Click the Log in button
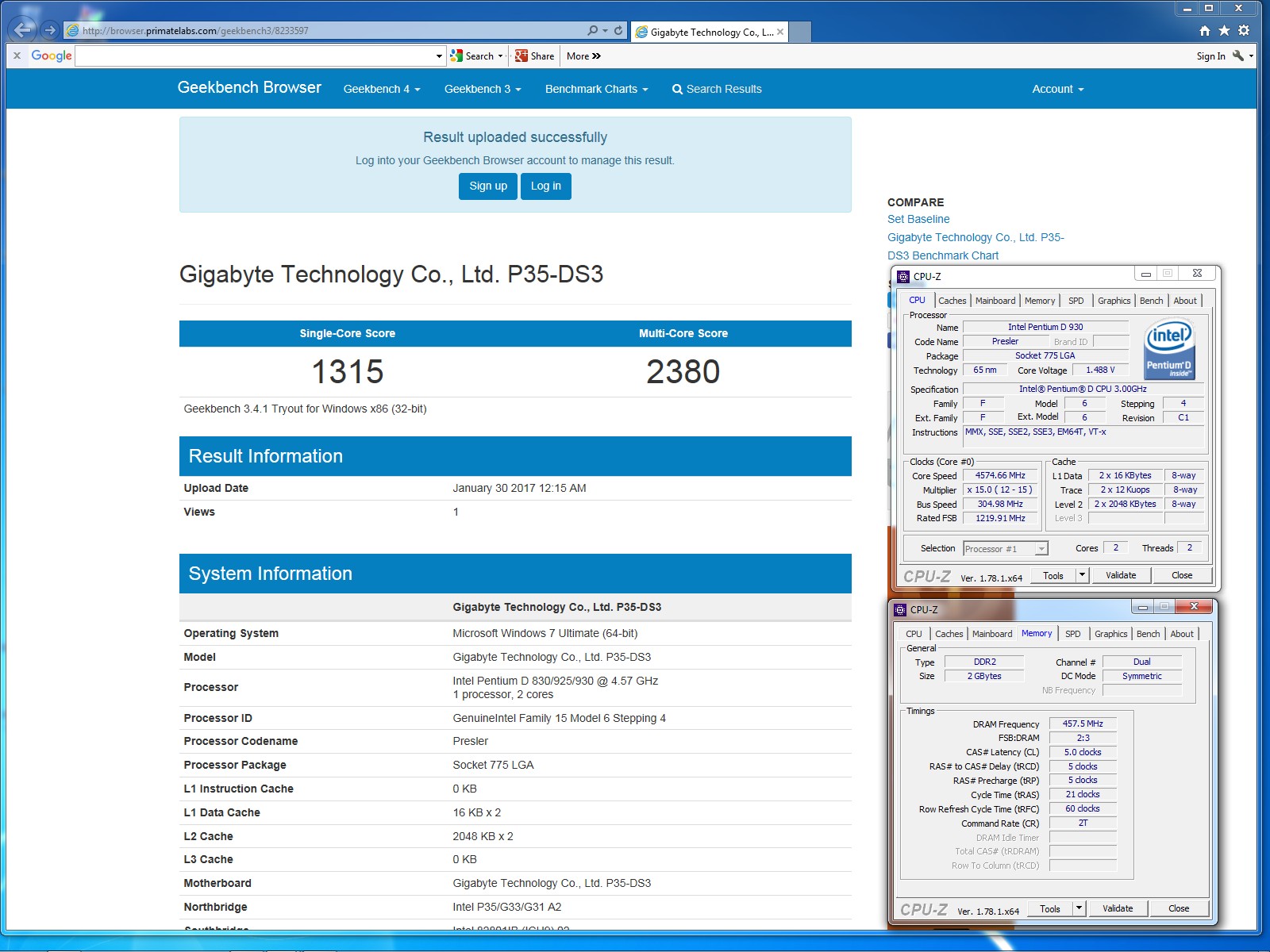The image size is (1270, 952). pos(546,186)
